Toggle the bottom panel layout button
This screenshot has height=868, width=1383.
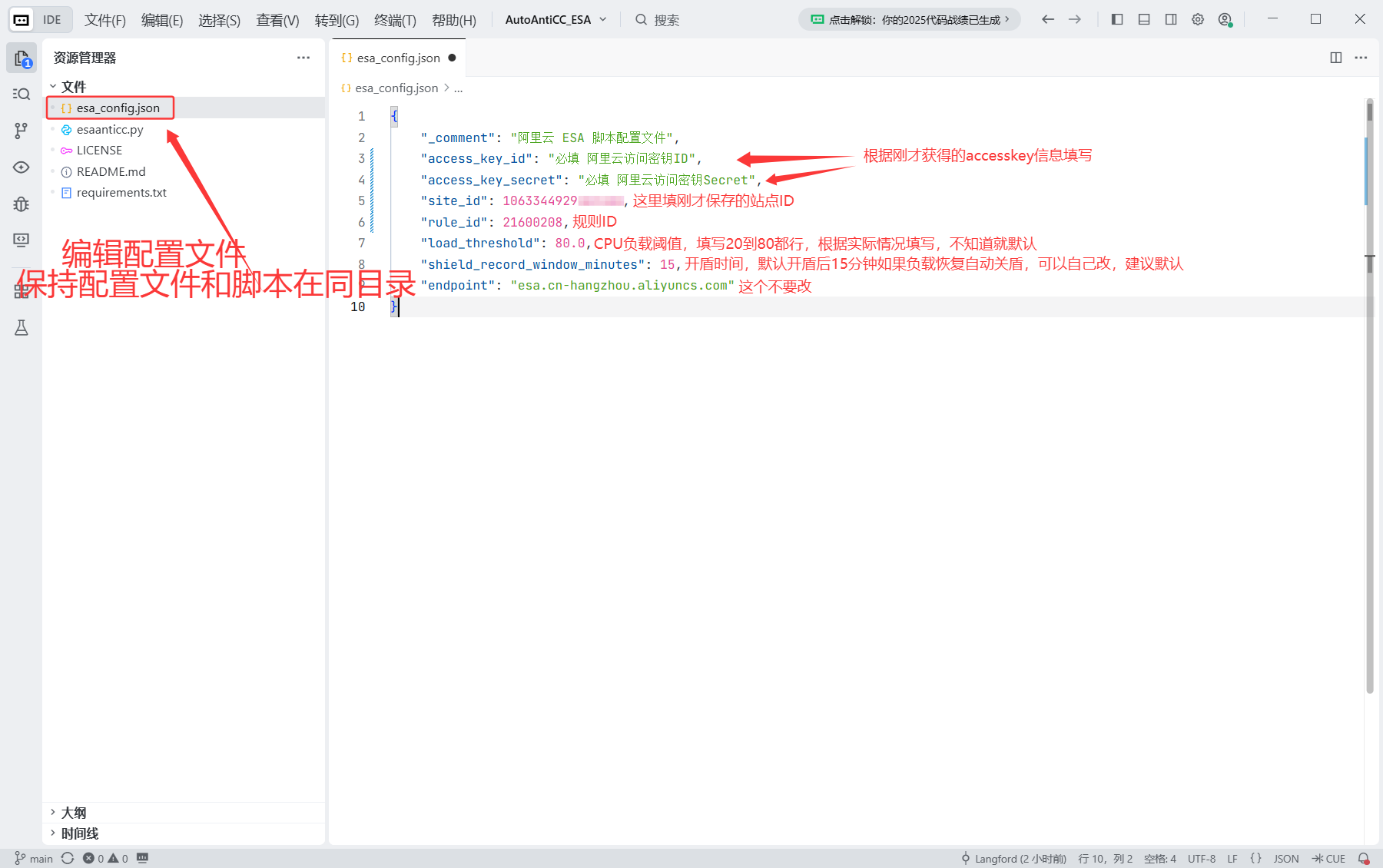(1144, 20)
